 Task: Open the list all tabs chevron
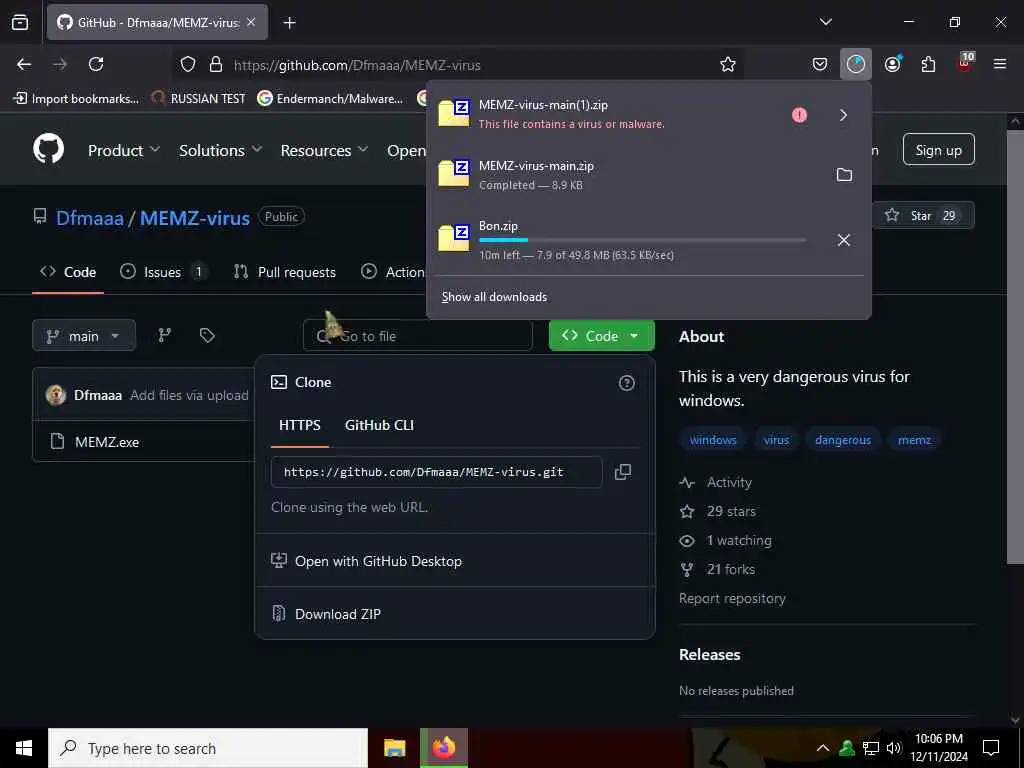[x=825, y=22]
